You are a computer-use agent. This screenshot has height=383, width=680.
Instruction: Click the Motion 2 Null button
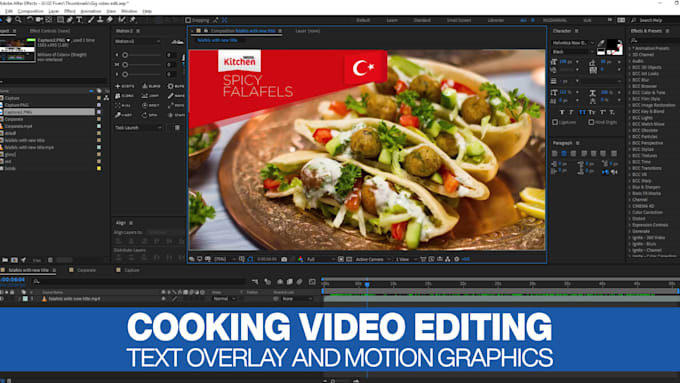point(124,105)
